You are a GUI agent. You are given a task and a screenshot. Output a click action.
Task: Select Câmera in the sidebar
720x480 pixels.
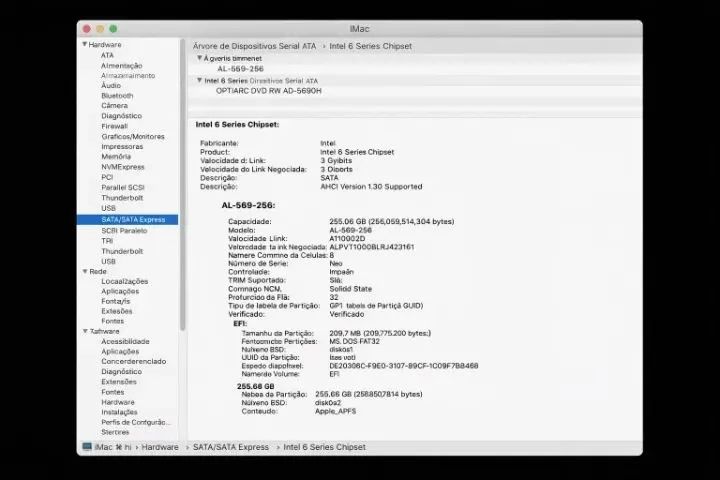click(x=114, y=106)
